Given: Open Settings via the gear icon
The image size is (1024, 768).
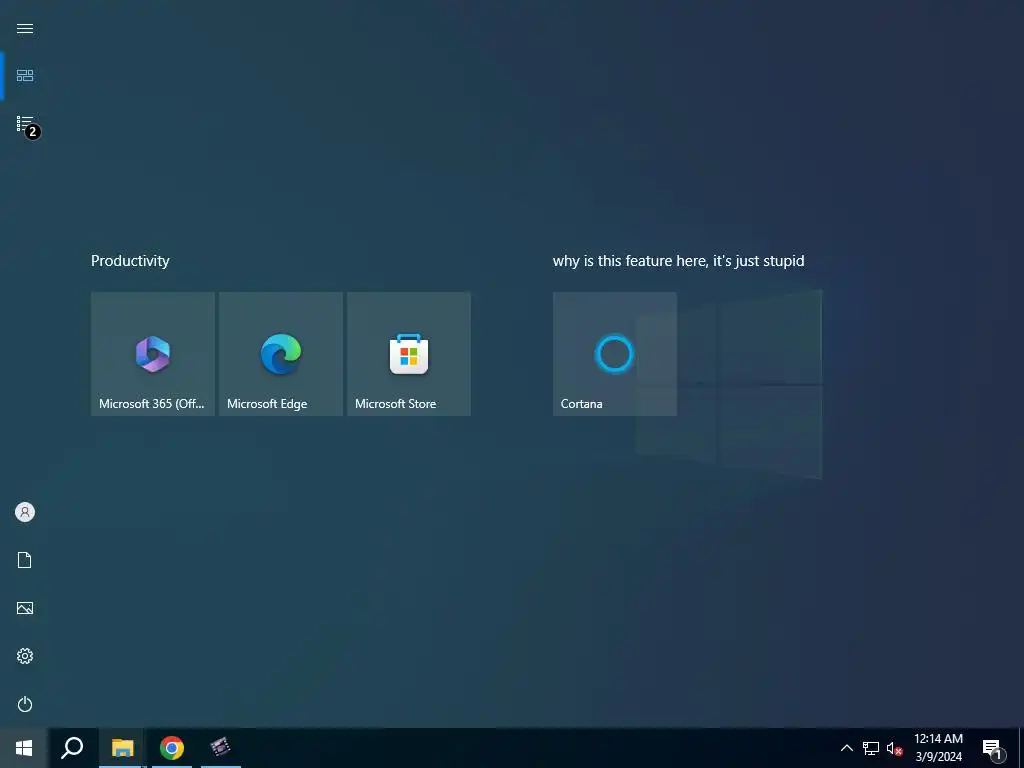Looking at the screenshot, I should click(25, 656).
